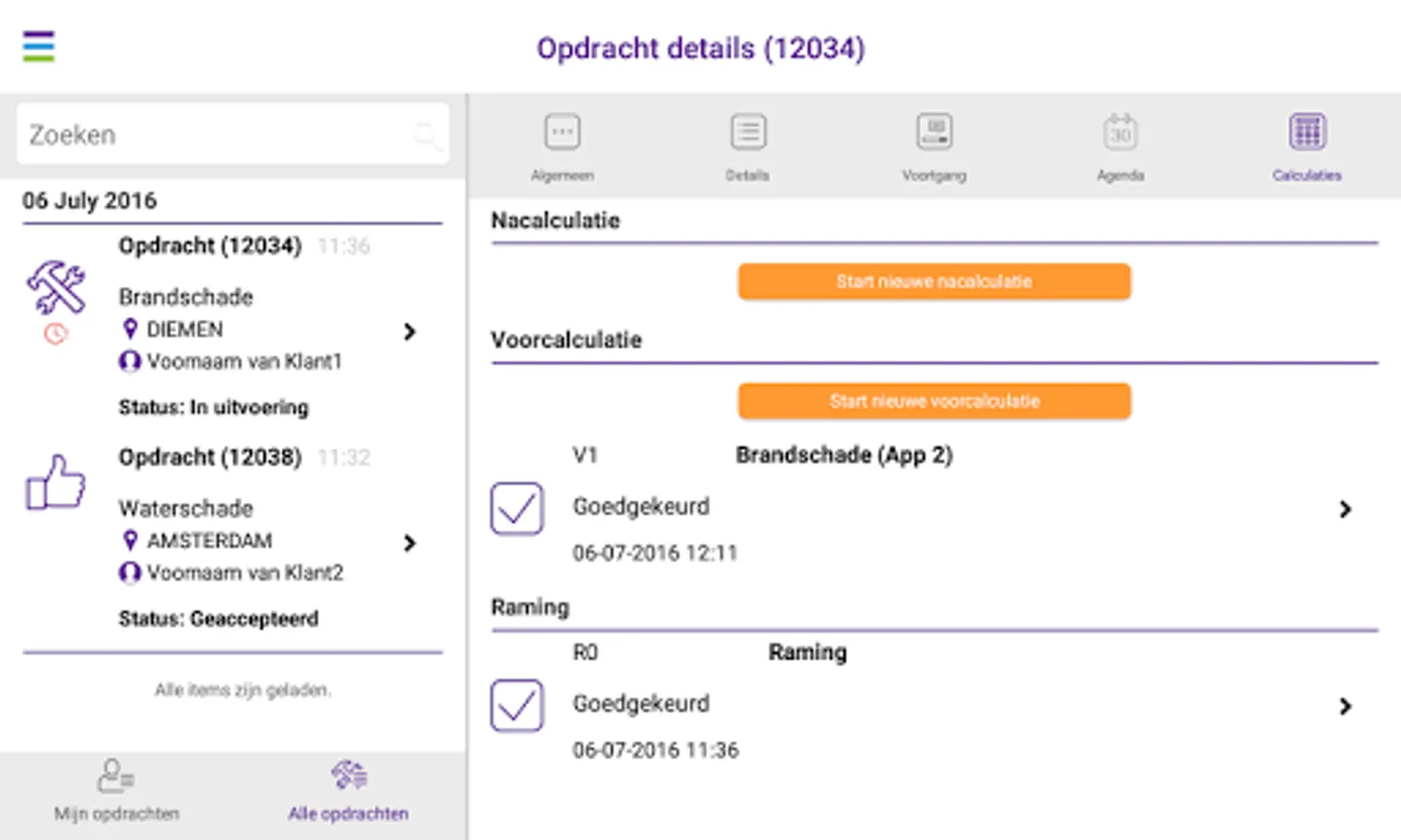Open the Agenda calendar icon
Image resolution: width=1401 pixels, height=840 pixels.
point(1120,133)
